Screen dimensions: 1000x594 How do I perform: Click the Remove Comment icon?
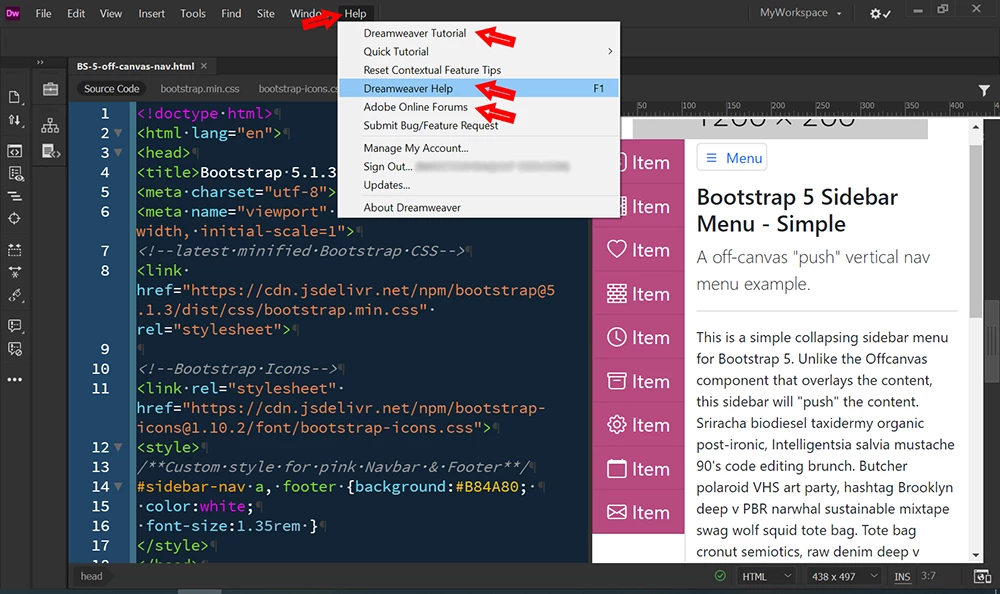[x=14, y=348]
